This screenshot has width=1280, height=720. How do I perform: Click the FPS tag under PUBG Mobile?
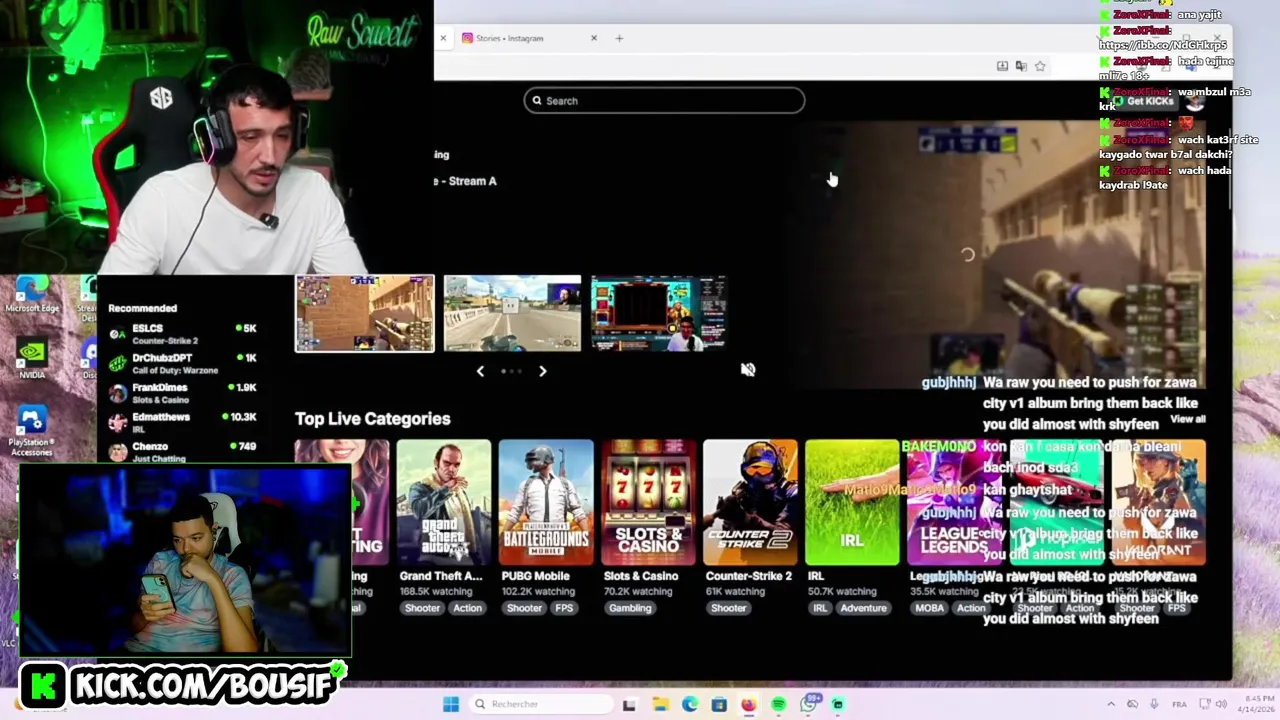point(564,608)
